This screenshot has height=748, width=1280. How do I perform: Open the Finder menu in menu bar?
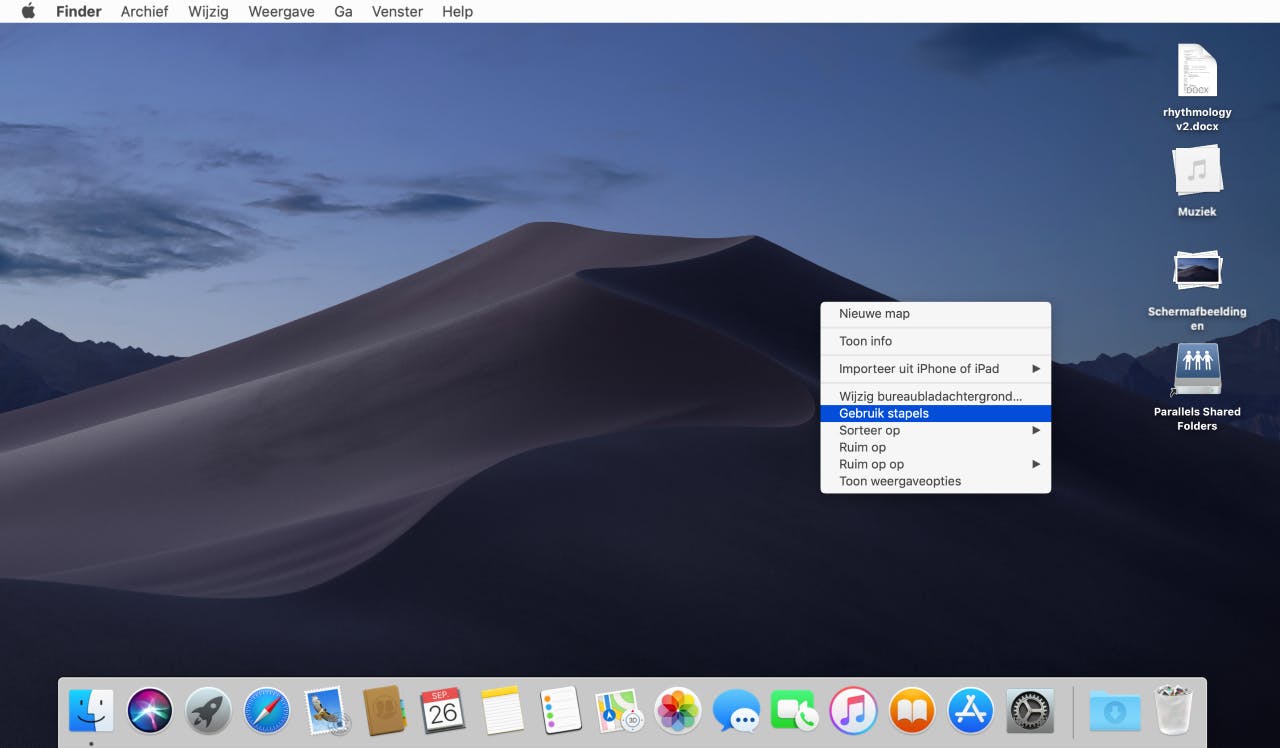pos(78,12)
